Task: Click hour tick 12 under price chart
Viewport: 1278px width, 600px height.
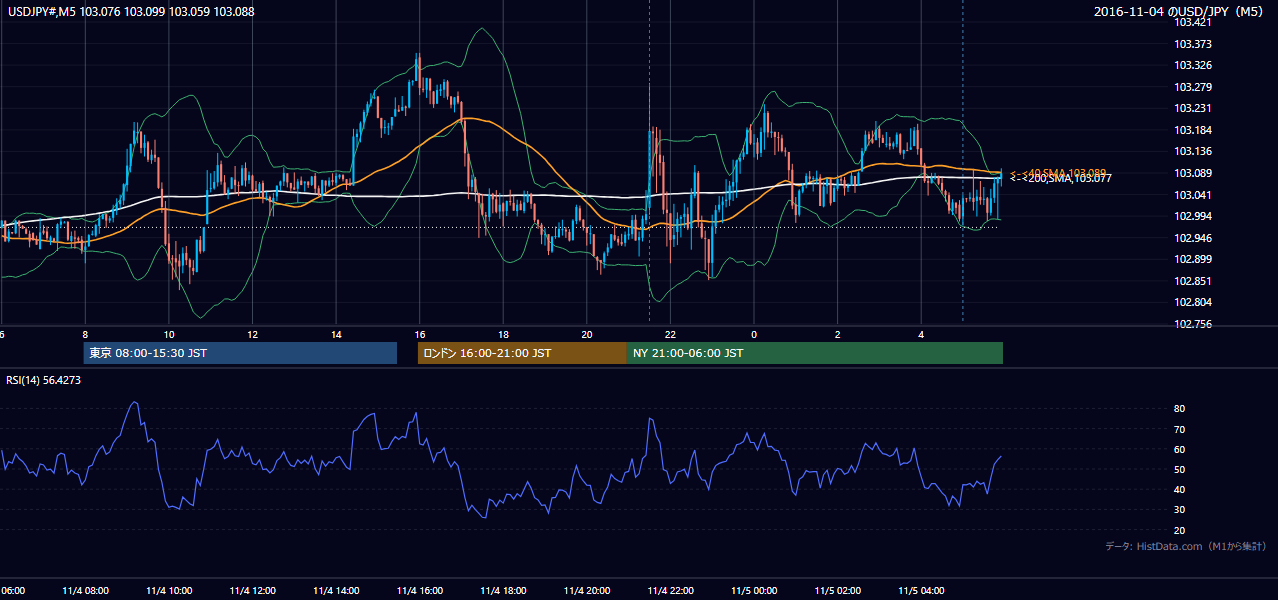Action: point(252,335)
